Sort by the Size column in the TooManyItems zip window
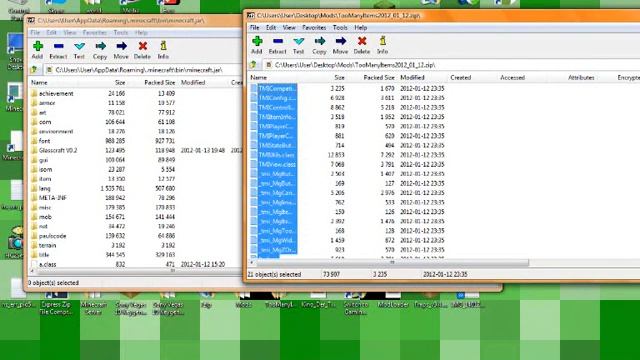The width and height of the screenshot is (640, 360). 339,78
